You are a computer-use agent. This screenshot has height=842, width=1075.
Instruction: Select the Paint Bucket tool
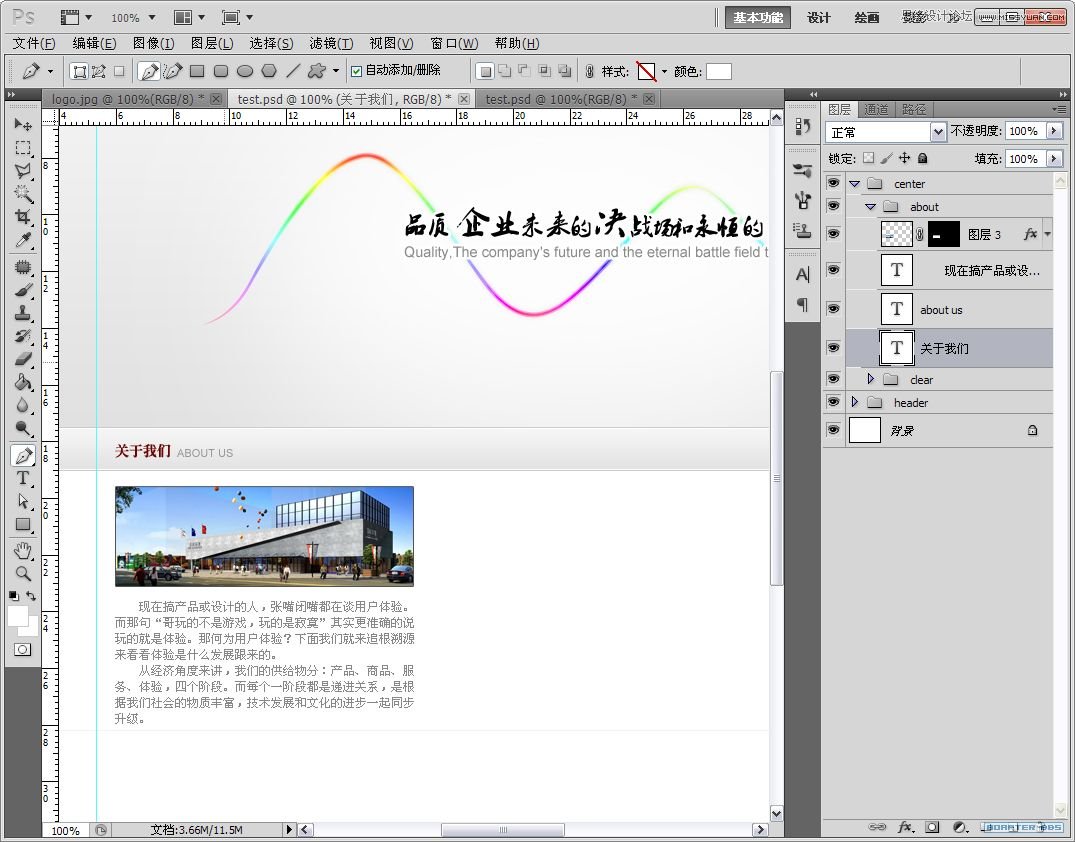23,382
